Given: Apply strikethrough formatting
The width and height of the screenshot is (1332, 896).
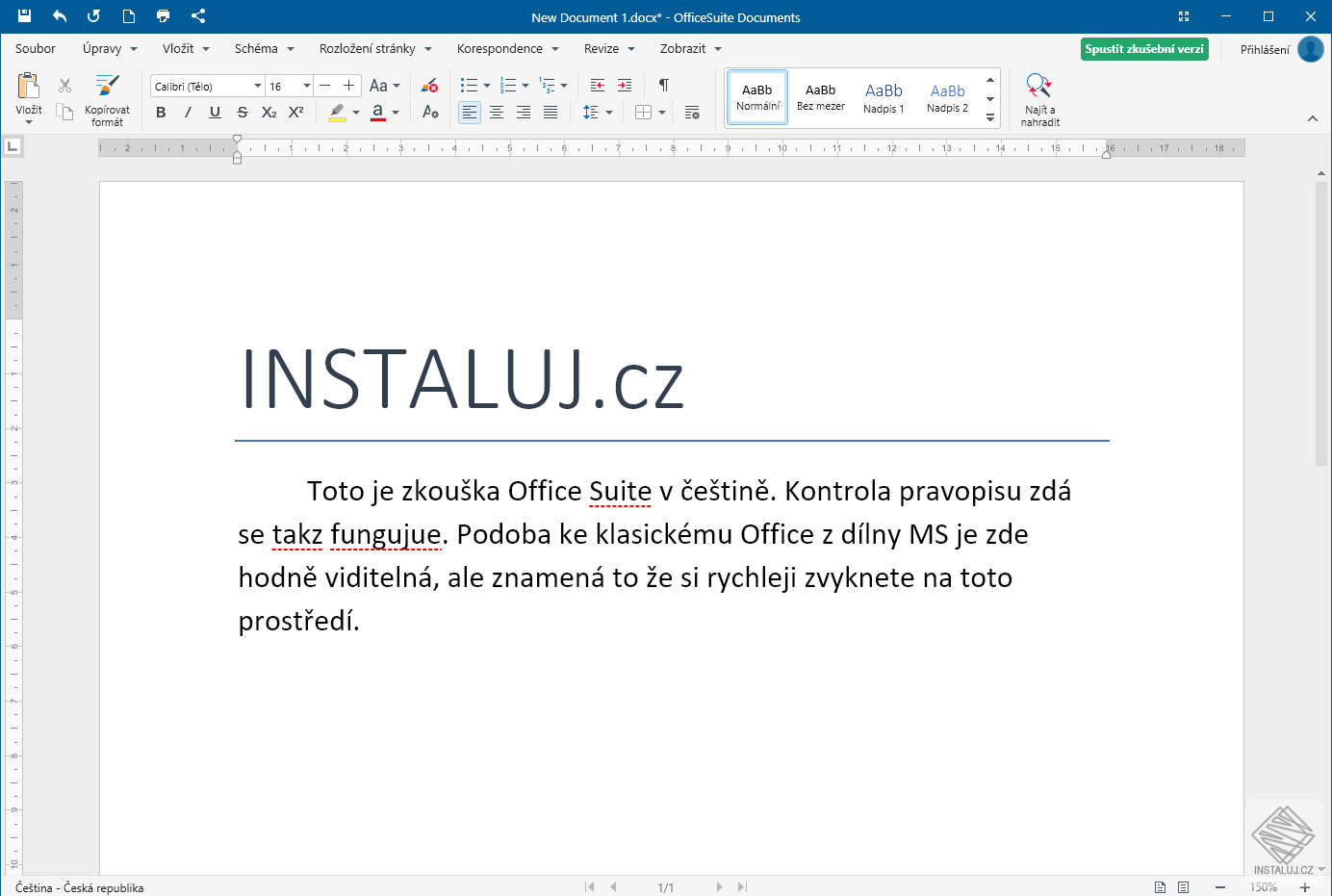Looking at the screenshot, I should (x=242, y=112).
